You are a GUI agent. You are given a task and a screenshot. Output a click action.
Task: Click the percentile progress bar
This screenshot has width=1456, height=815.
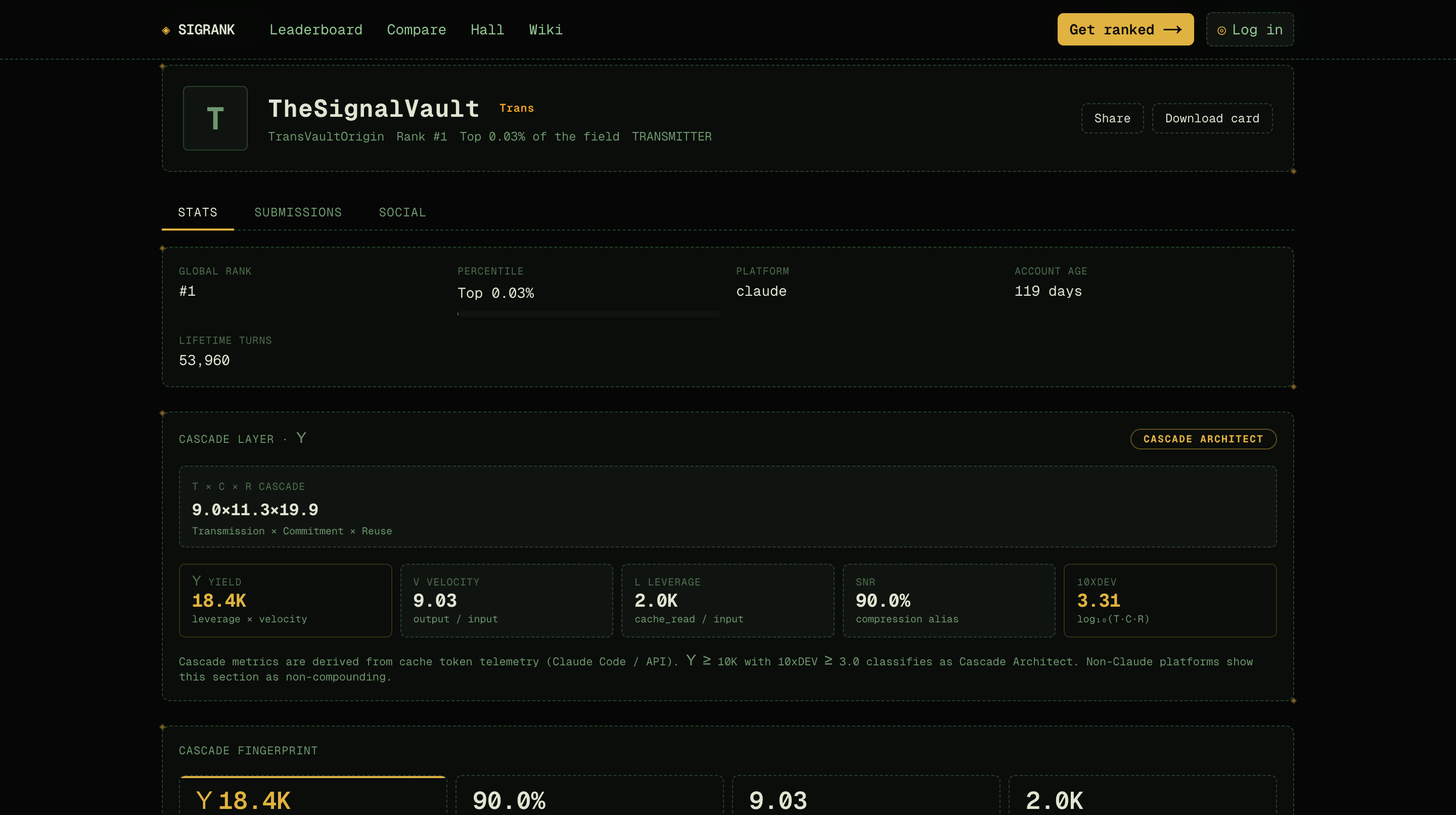pyautogui.click(x=588, y=313)
